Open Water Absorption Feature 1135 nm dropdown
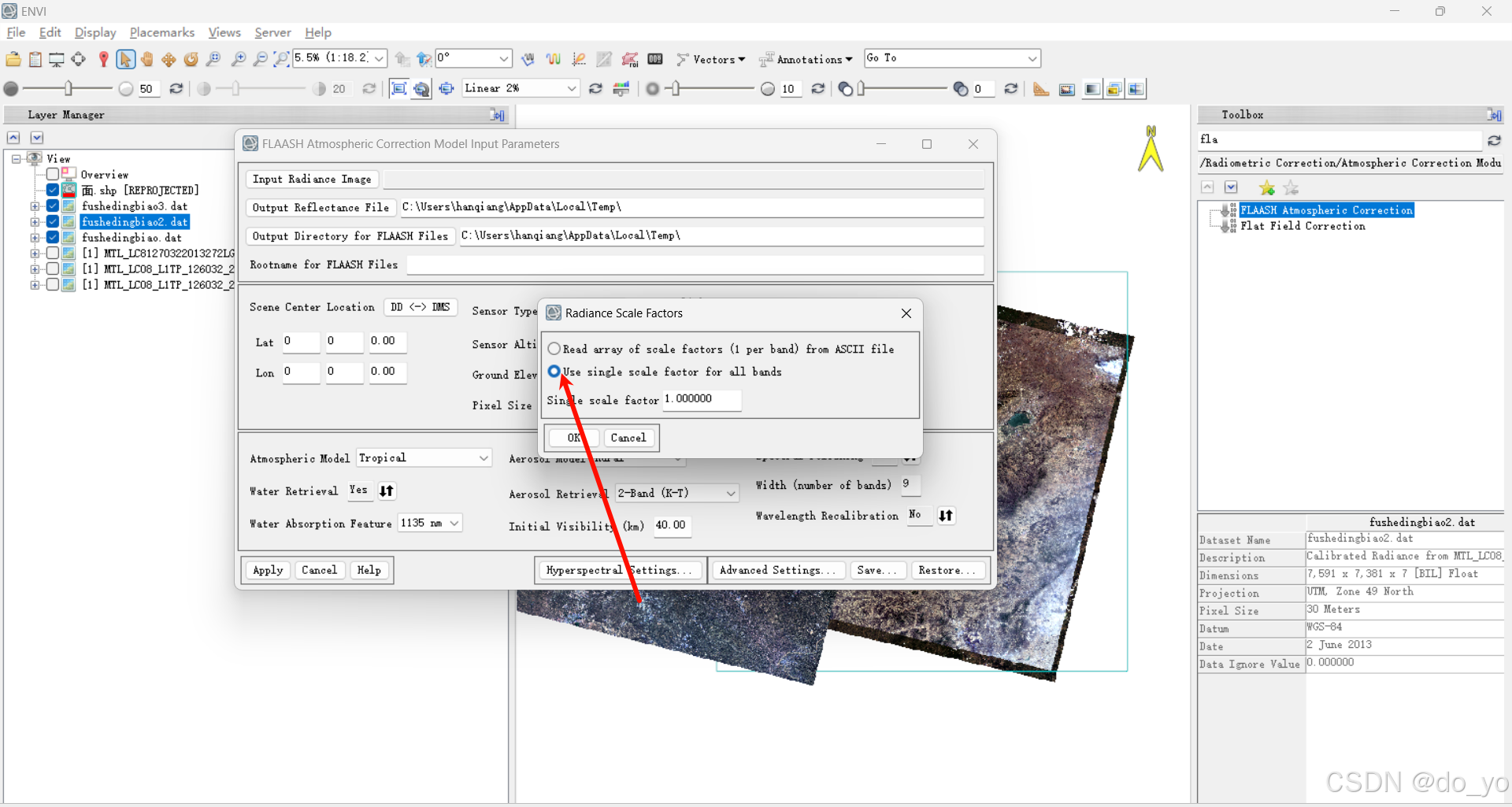Screen dimensions: 1512x807 (454, 524)
